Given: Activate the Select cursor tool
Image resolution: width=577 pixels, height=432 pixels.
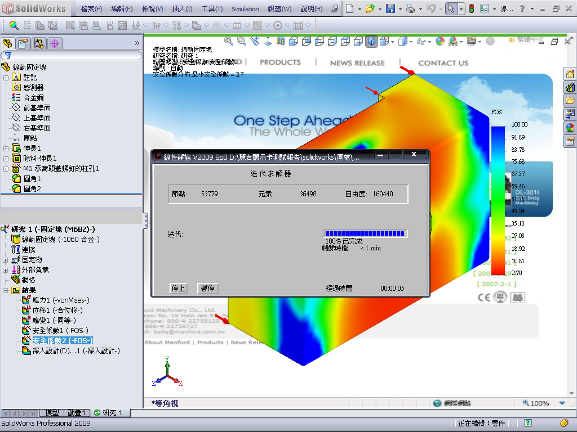Looking at the screenshot, I should coord(451,8).
